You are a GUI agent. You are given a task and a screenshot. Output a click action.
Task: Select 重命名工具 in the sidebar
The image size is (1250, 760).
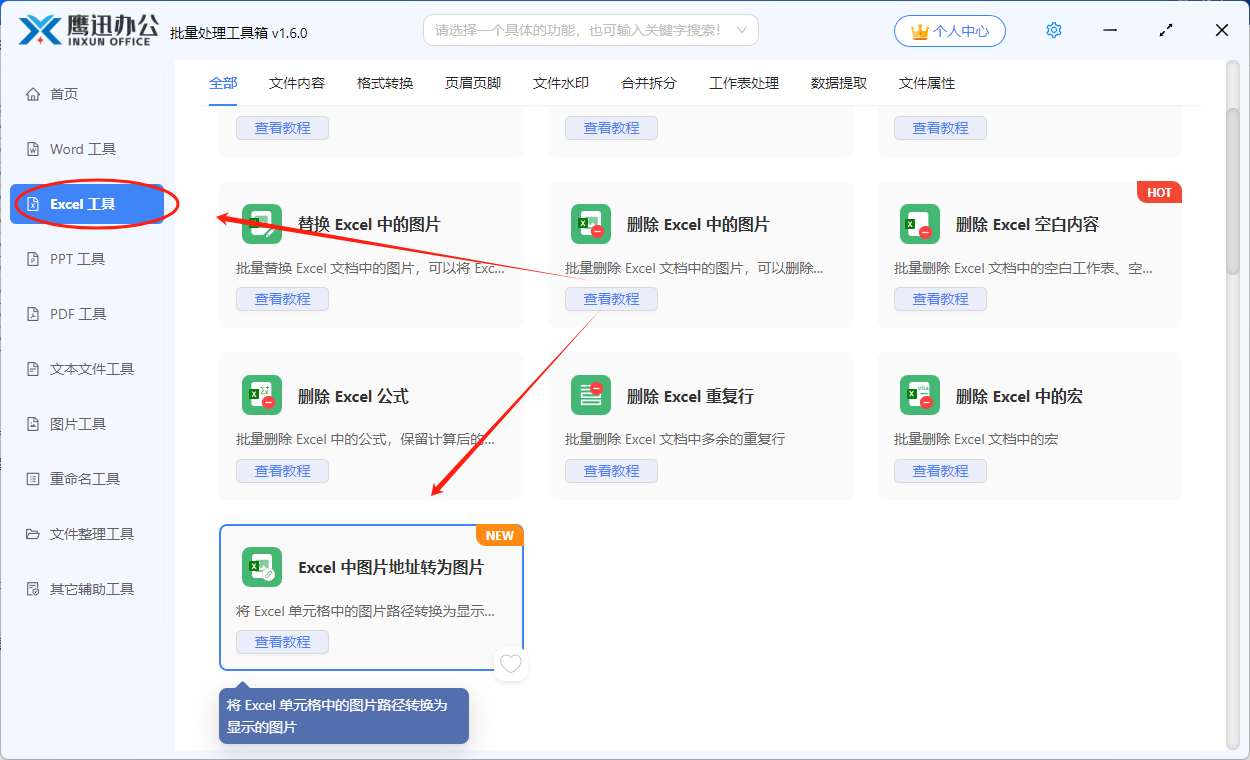(85, 479)
